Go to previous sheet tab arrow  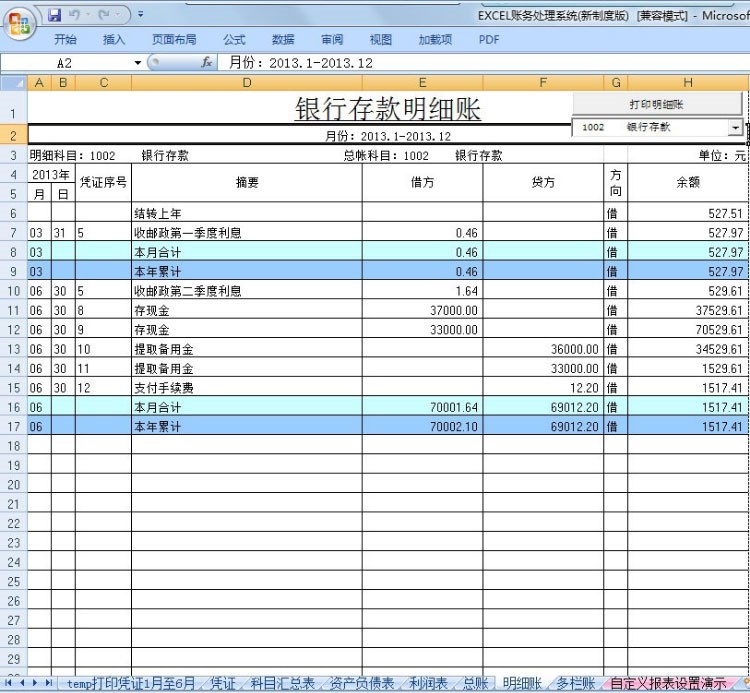click(22, 682)
